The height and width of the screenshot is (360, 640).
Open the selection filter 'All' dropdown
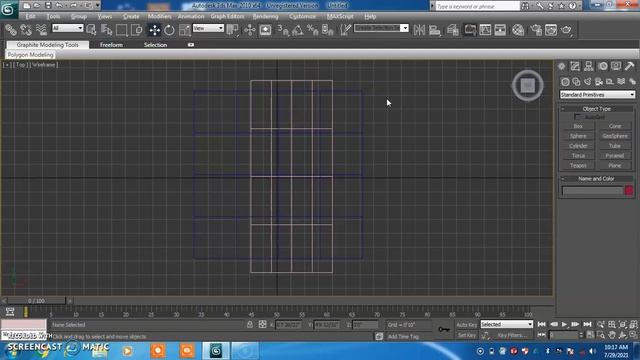[67, 28]
